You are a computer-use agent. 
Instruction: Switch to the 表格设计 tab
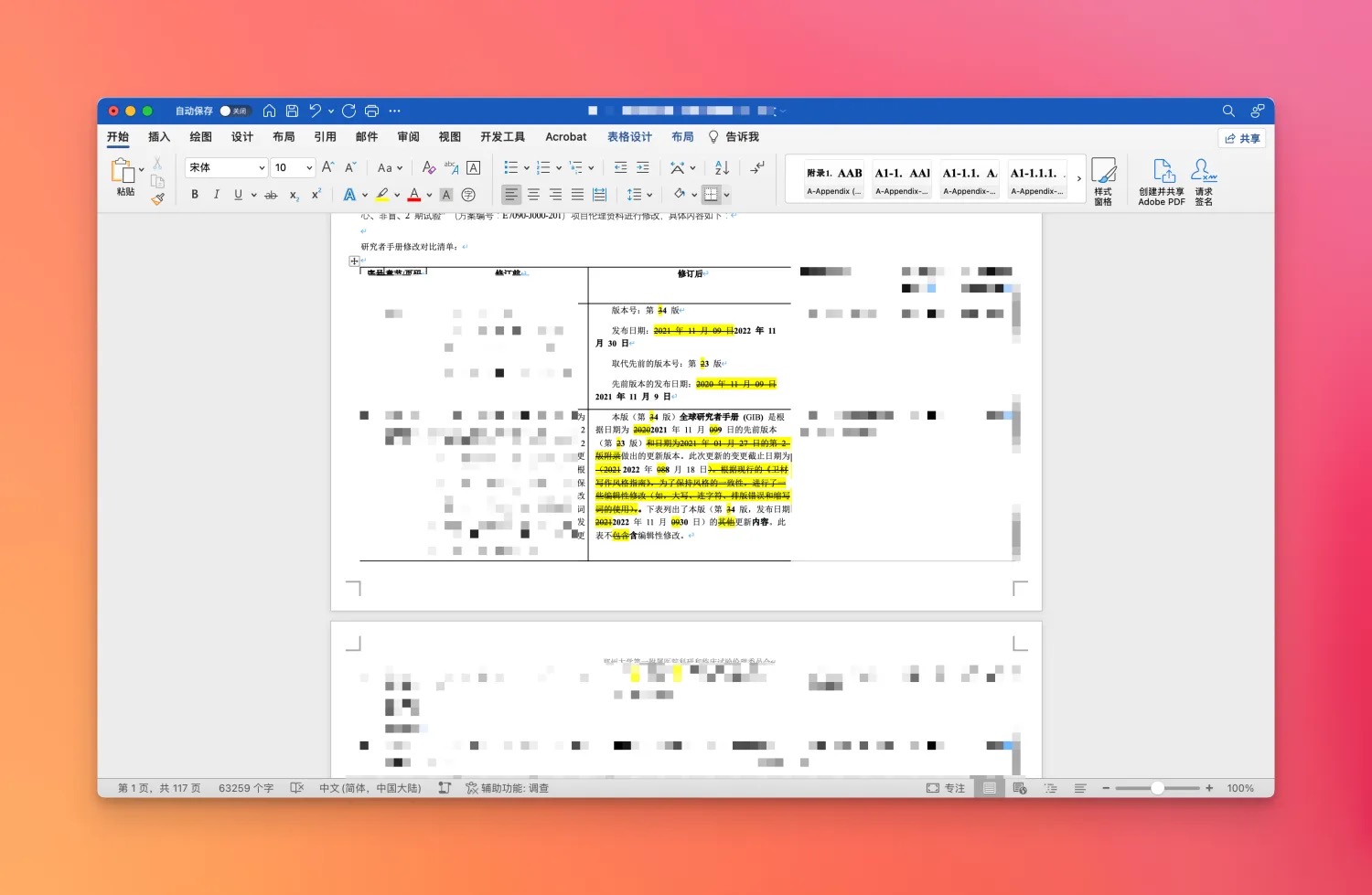click(x=629, y=137)
